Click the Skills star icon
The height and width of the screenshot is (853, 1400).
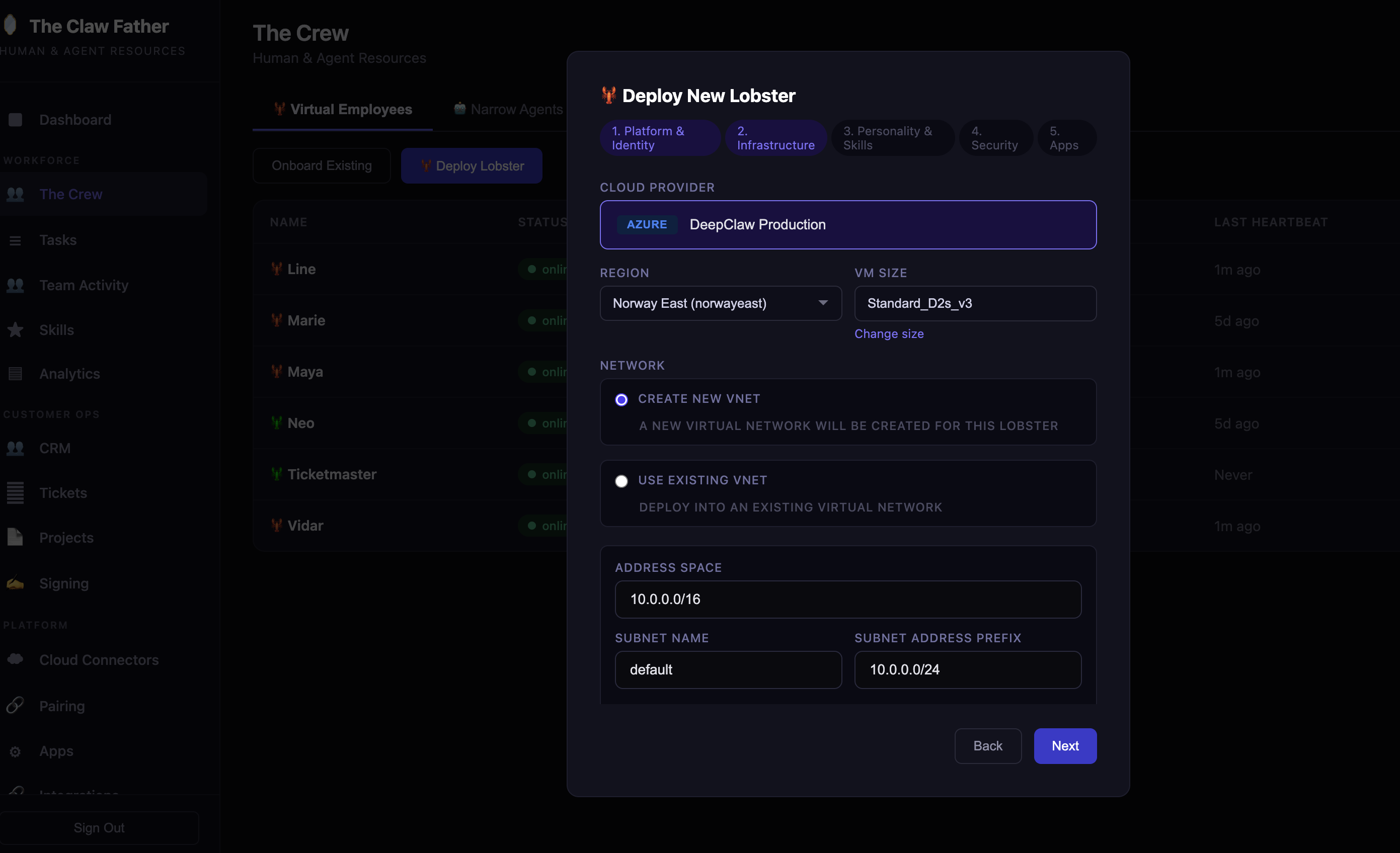pos(15,330)
